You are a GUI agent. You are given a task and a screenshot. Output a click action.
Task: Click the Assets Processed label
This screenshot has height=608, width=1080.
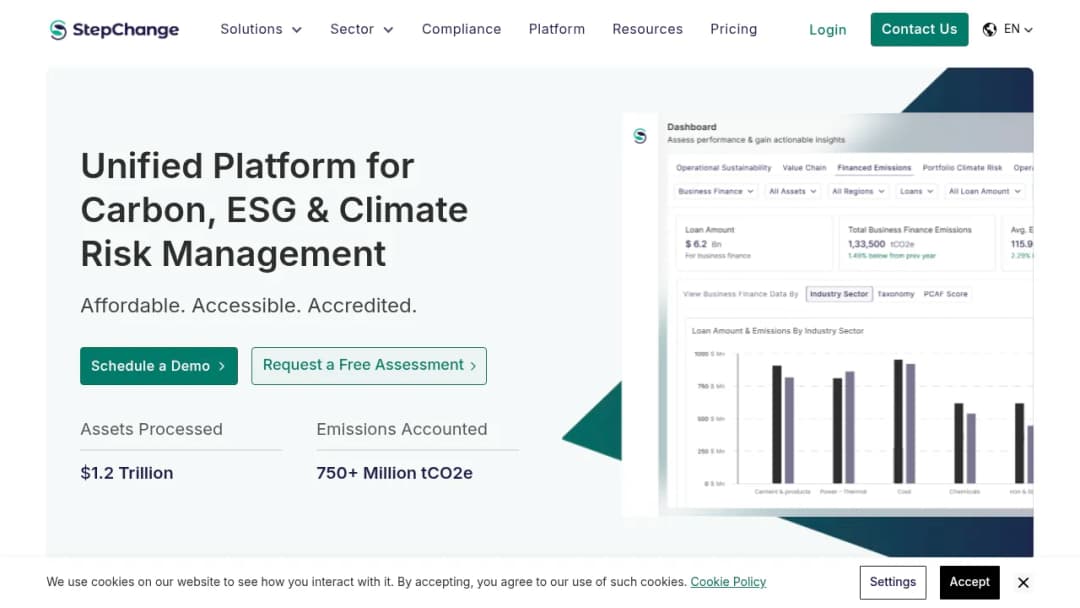152,429
